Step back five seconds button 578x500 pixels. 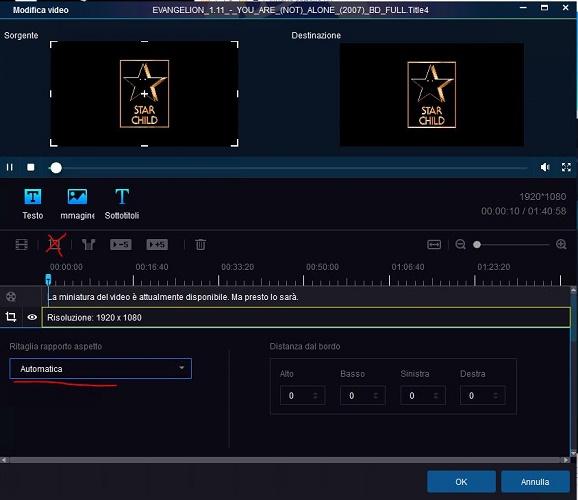coord(121,244)
